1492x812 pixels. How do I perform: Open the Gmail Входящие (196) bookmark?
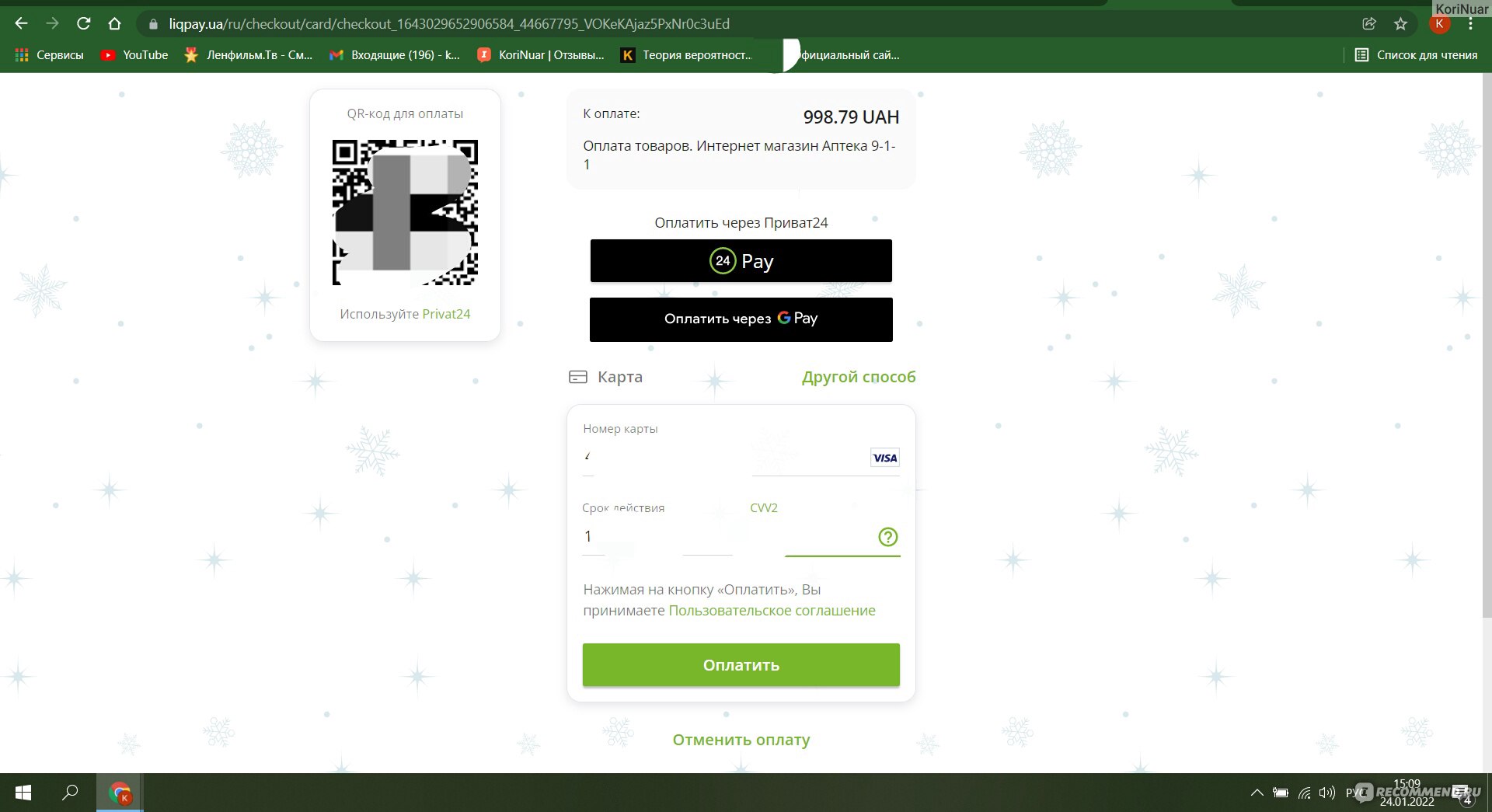tap(395, 55)
